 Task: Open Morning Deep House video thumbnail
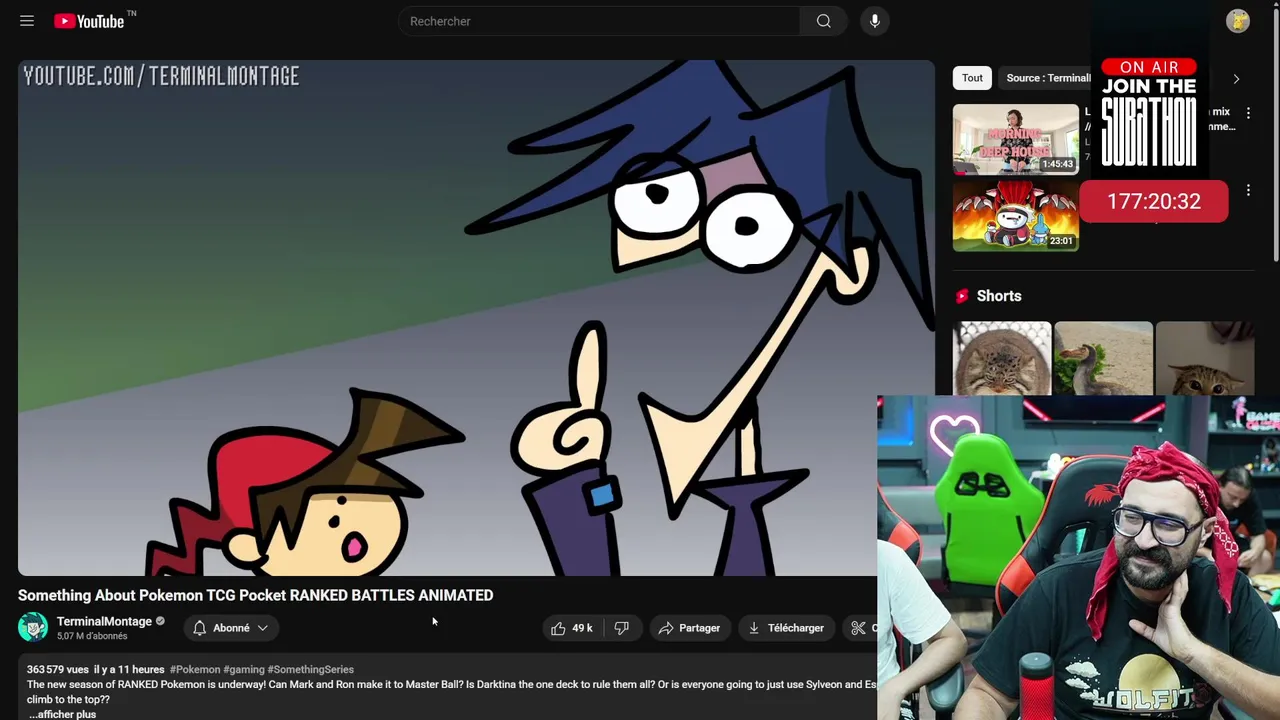(x=1016, y=140)
